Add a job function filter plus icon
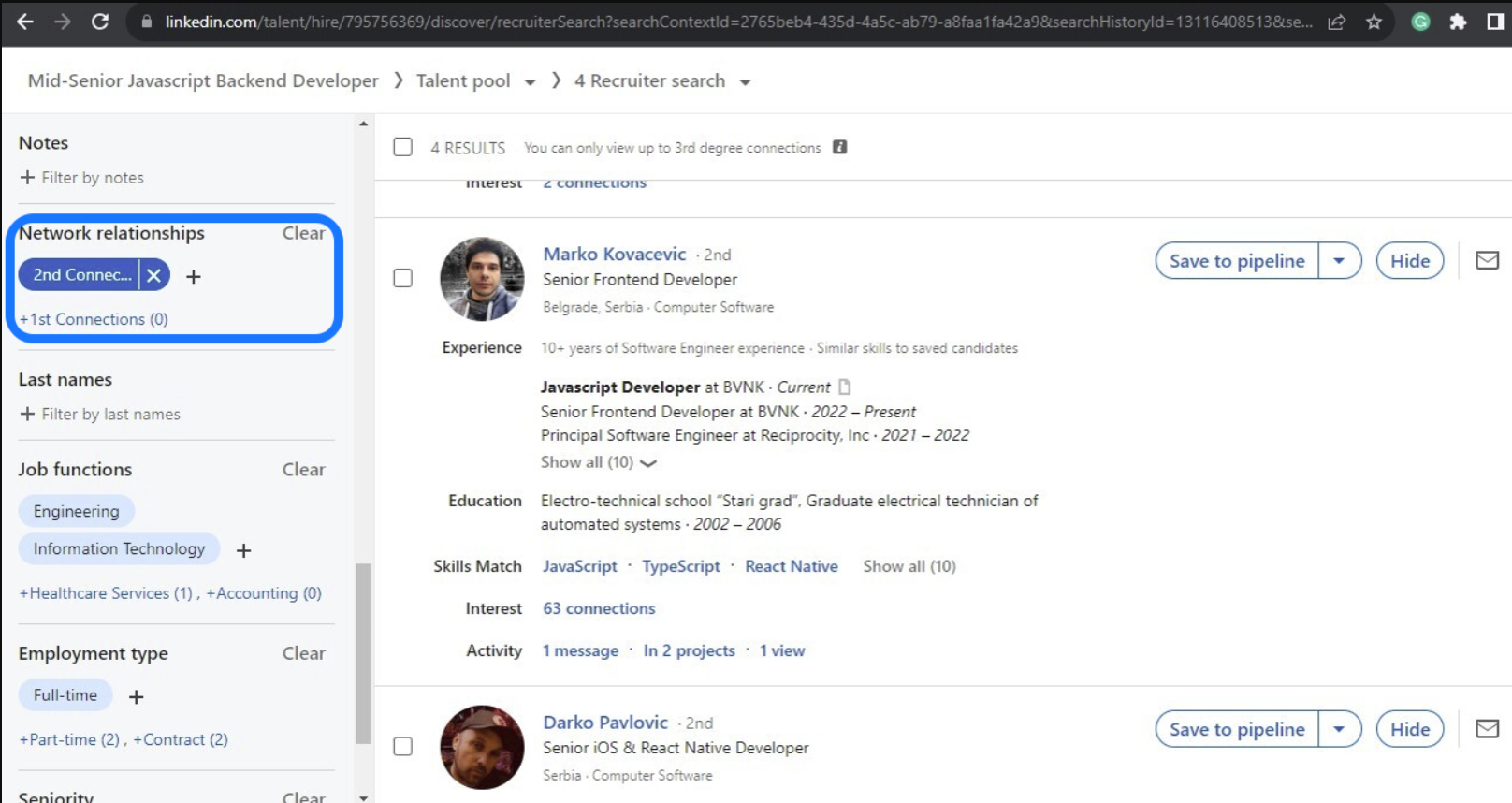The image size is (1512, 803). click(244, 550)
